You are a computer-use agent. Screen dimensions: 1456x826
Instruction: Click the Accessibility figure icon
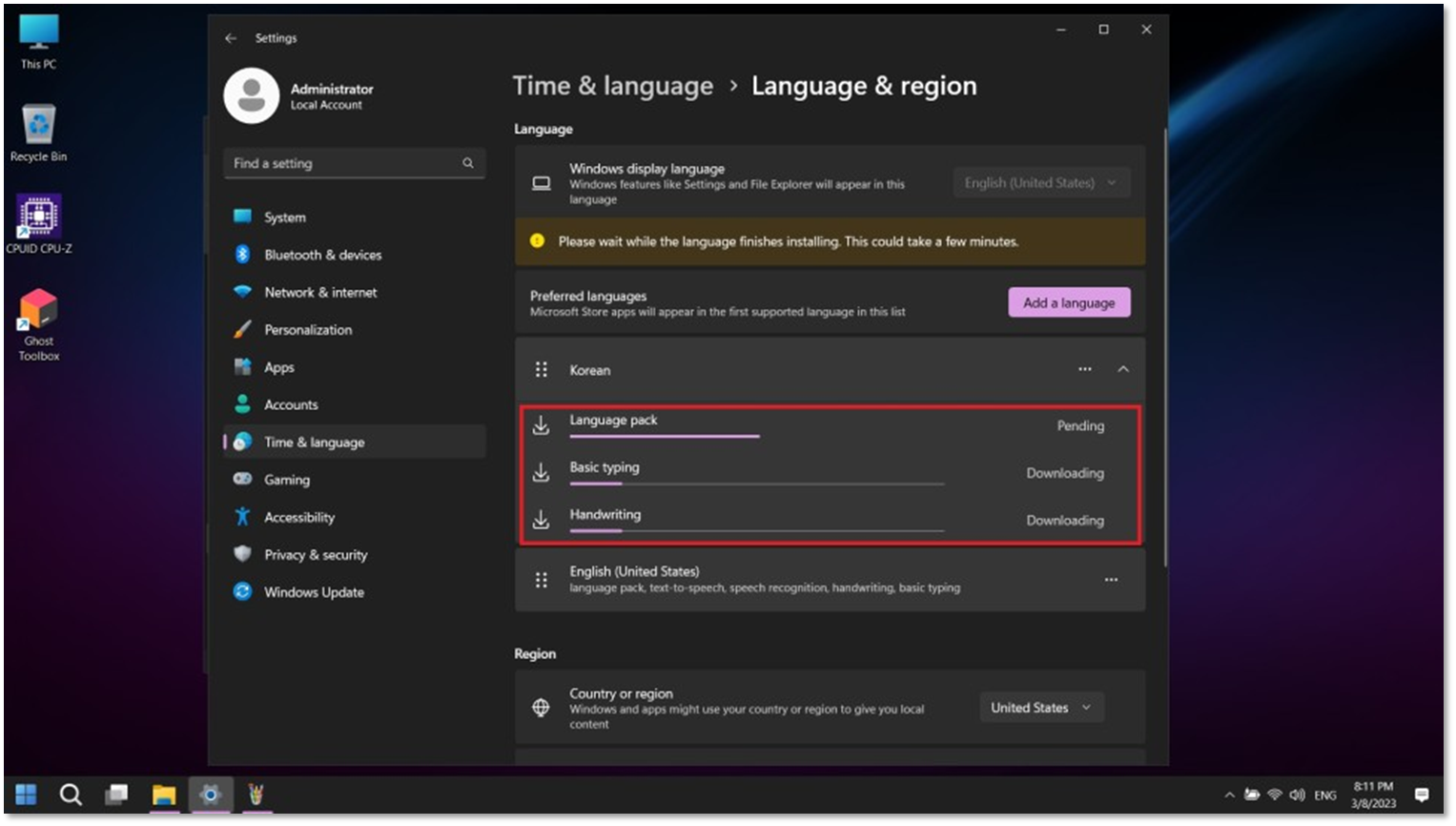tap(243, 517)
